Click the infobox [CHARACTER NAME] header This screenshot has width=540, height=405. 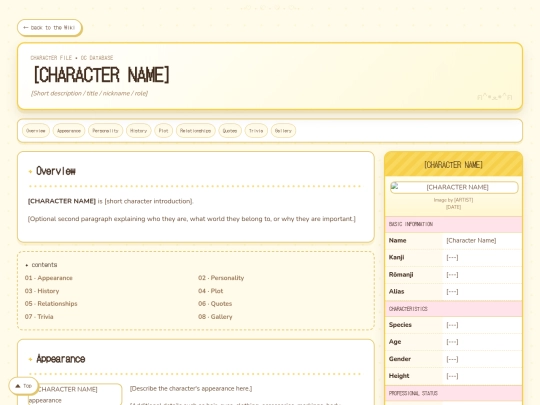click(453, 165)
